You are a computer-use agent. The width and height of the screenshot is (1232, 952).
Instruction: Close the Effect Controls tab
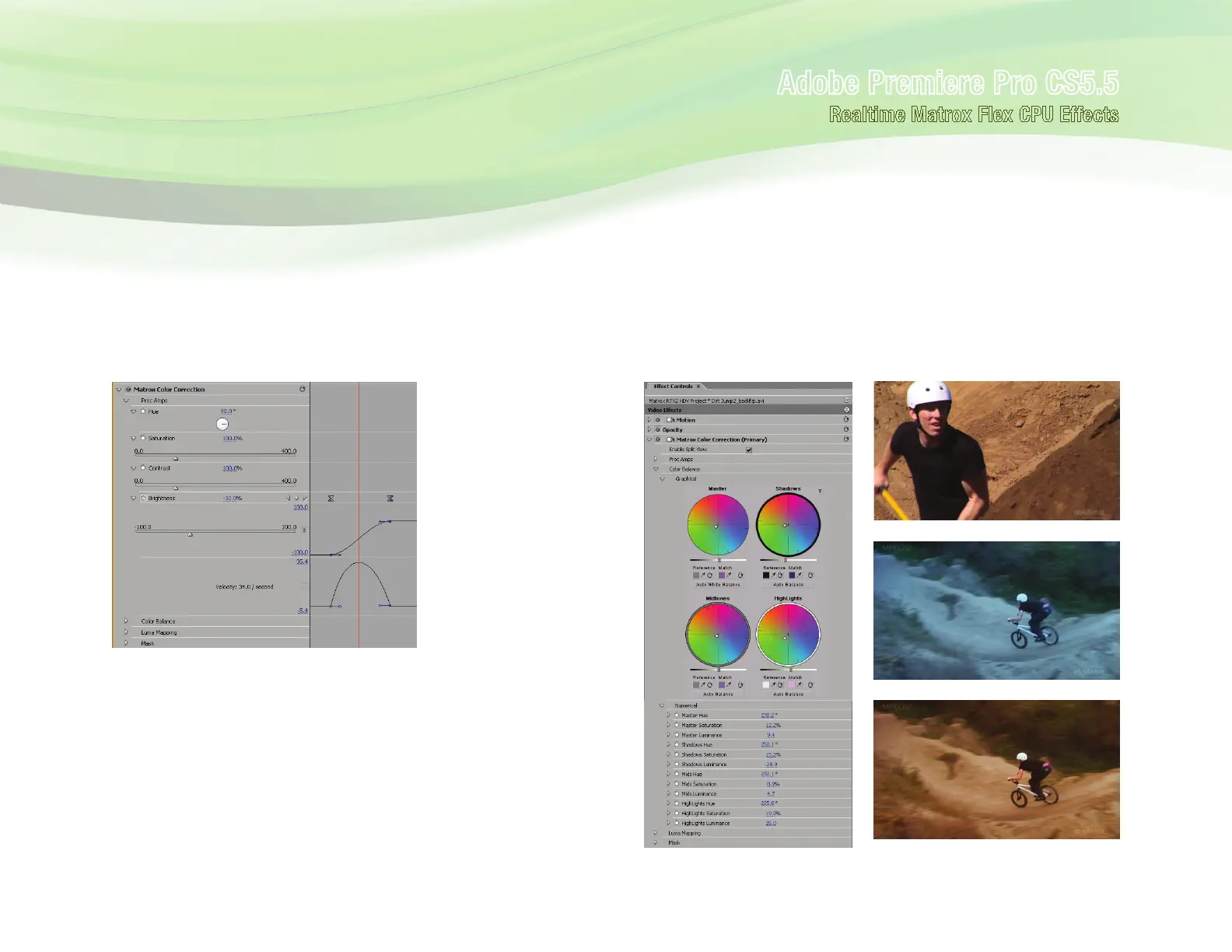698,387
